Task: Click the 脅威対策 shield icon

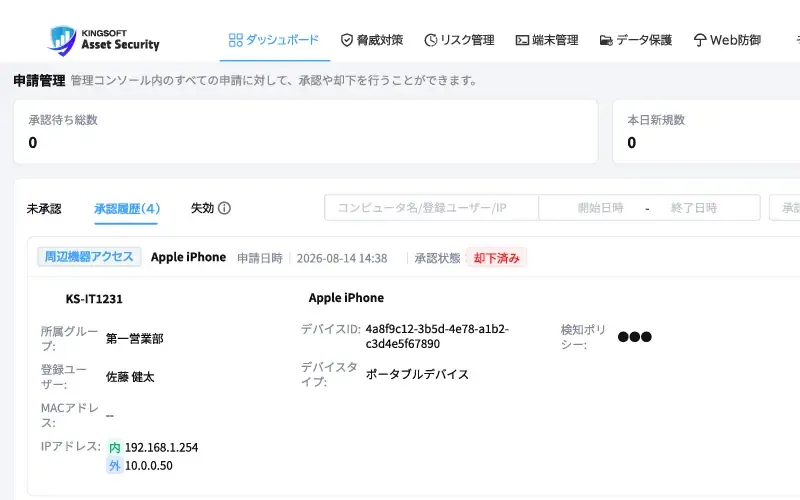Action: tap(347, 40)
